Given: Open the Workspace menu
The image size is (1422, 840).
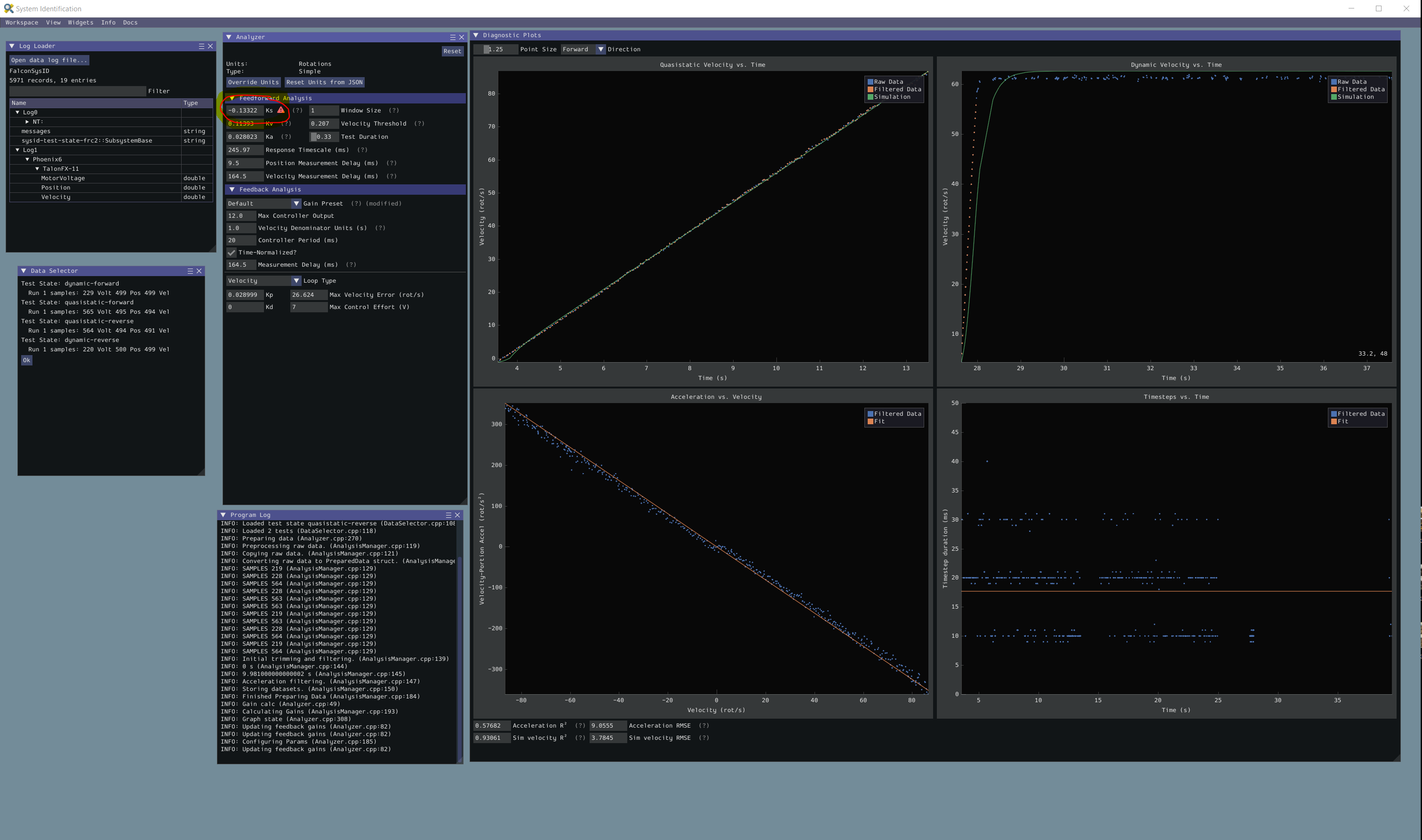Looking at the screenshot, I should (x=22, y=23).
